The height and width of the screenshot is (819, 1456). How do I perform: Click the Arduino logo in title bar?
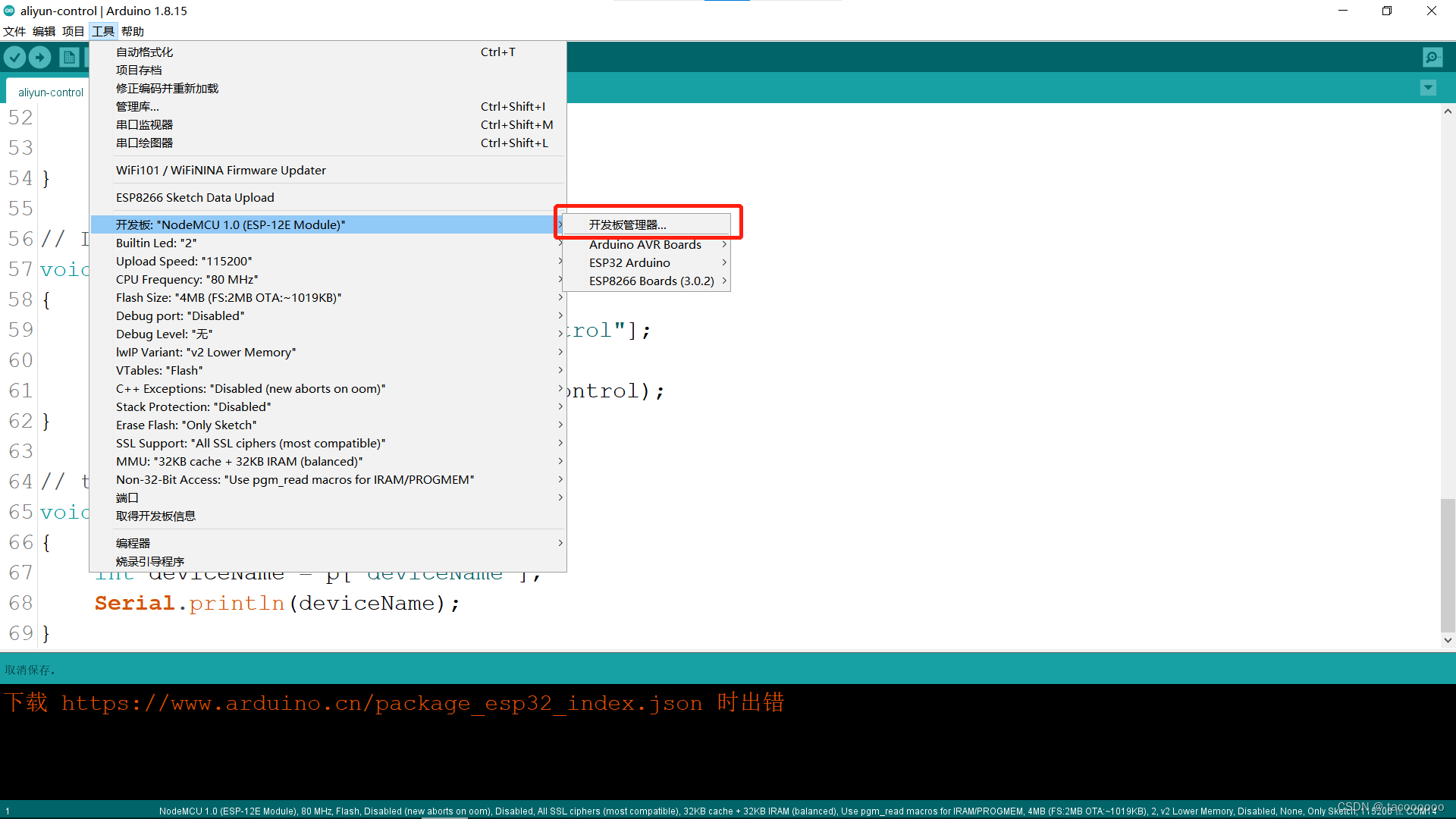coord(9,11)
